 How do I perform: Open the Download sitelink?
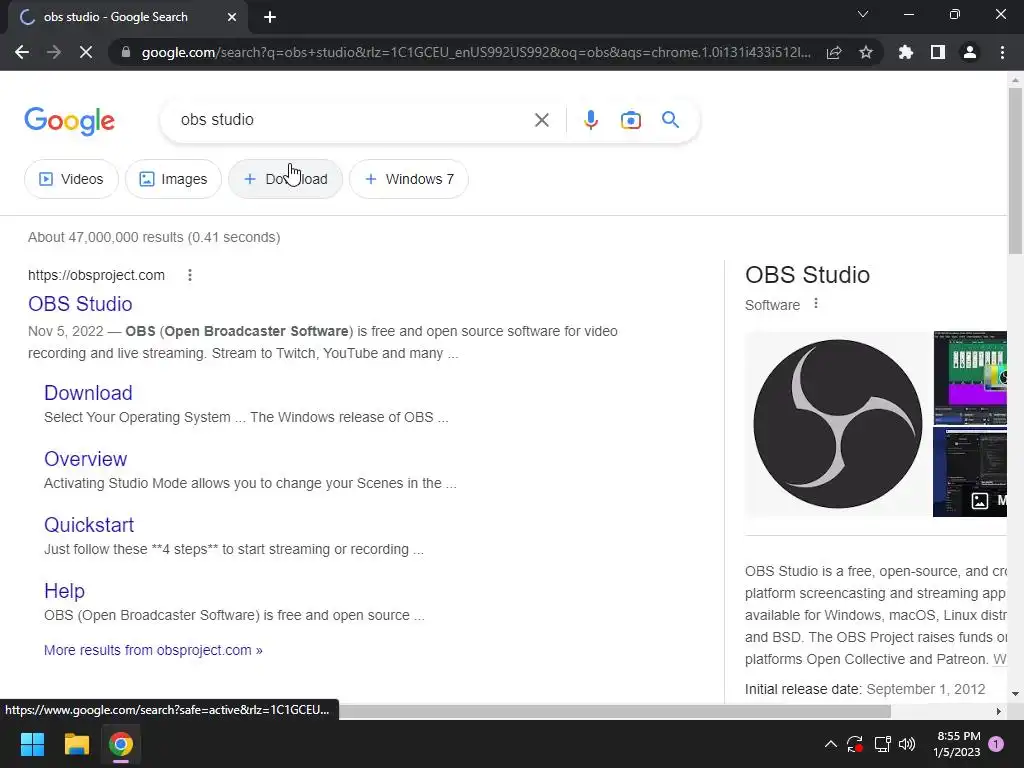88,392
